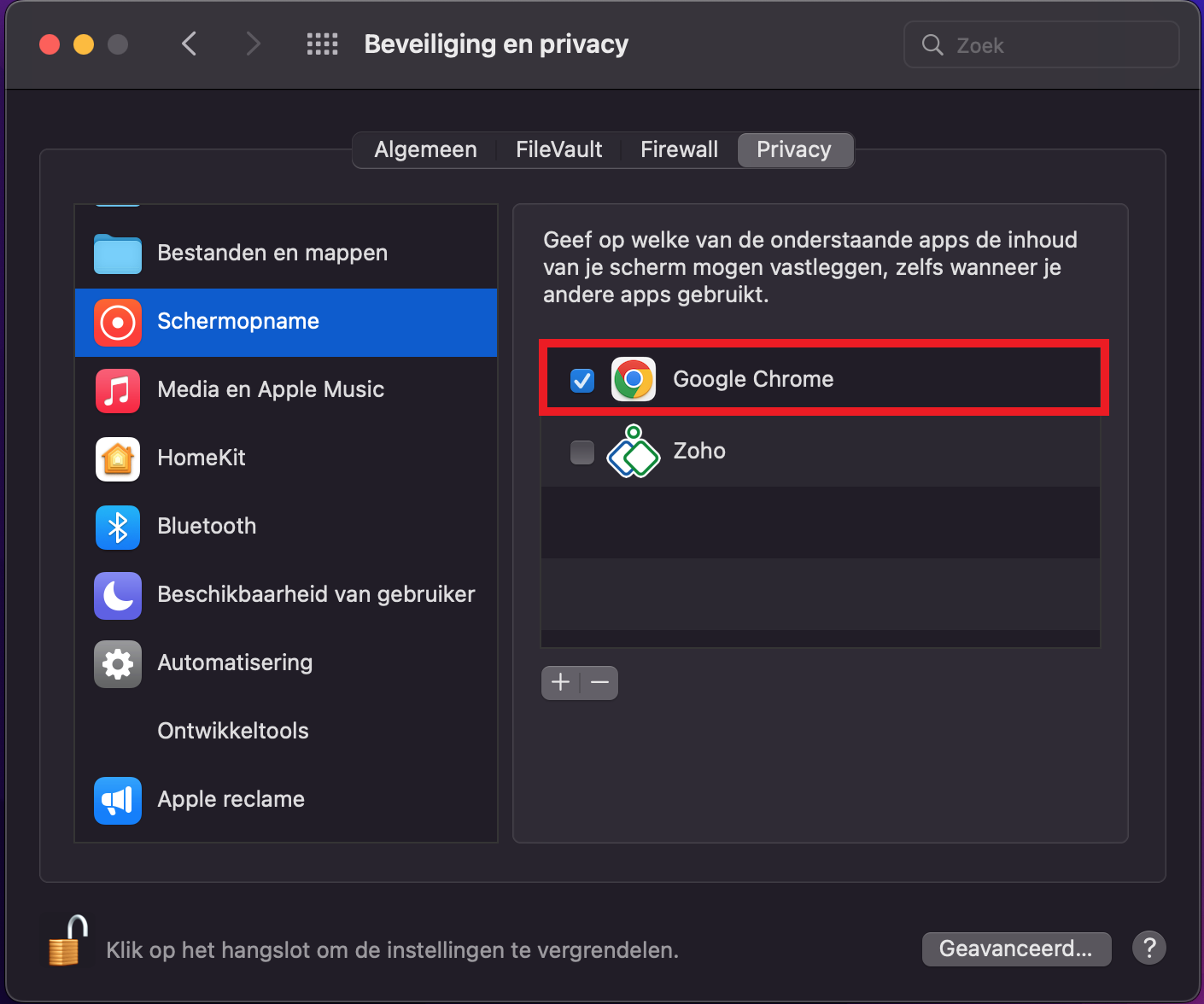Click the Zoho app name
The height and width of the screenshot is (1004, 1204).
pos(699,451)
